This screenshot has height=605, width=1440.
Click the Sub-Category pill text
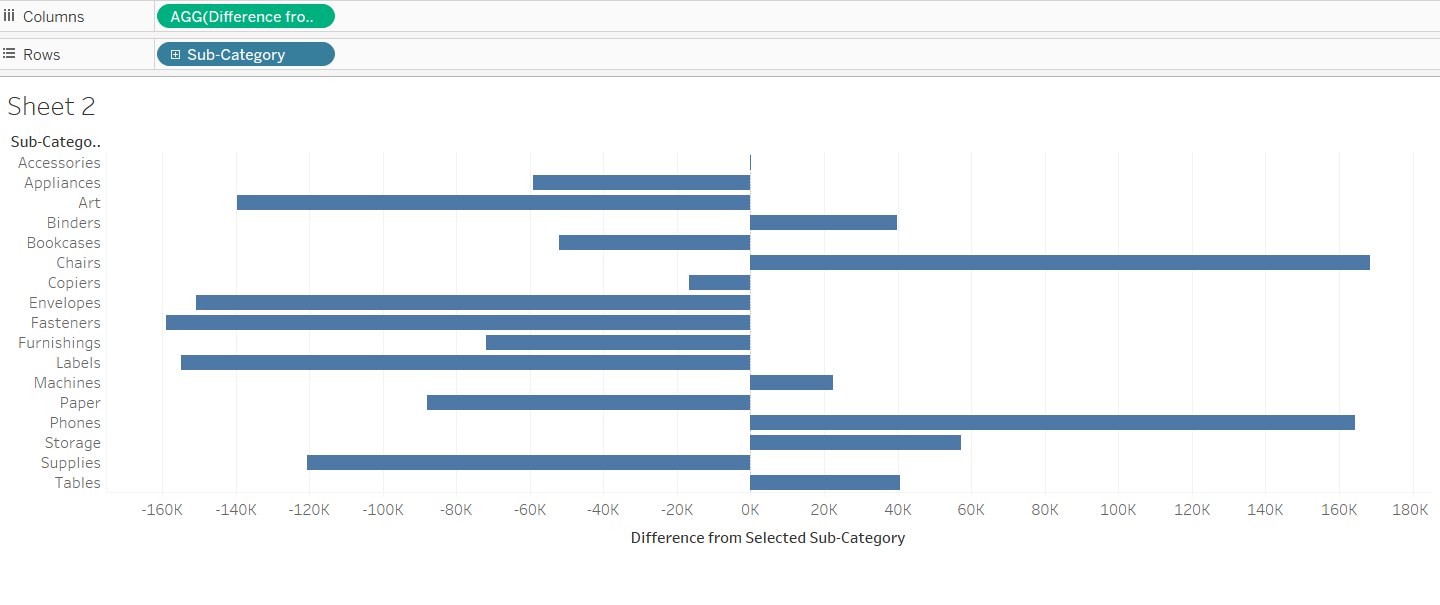(236, 55)
